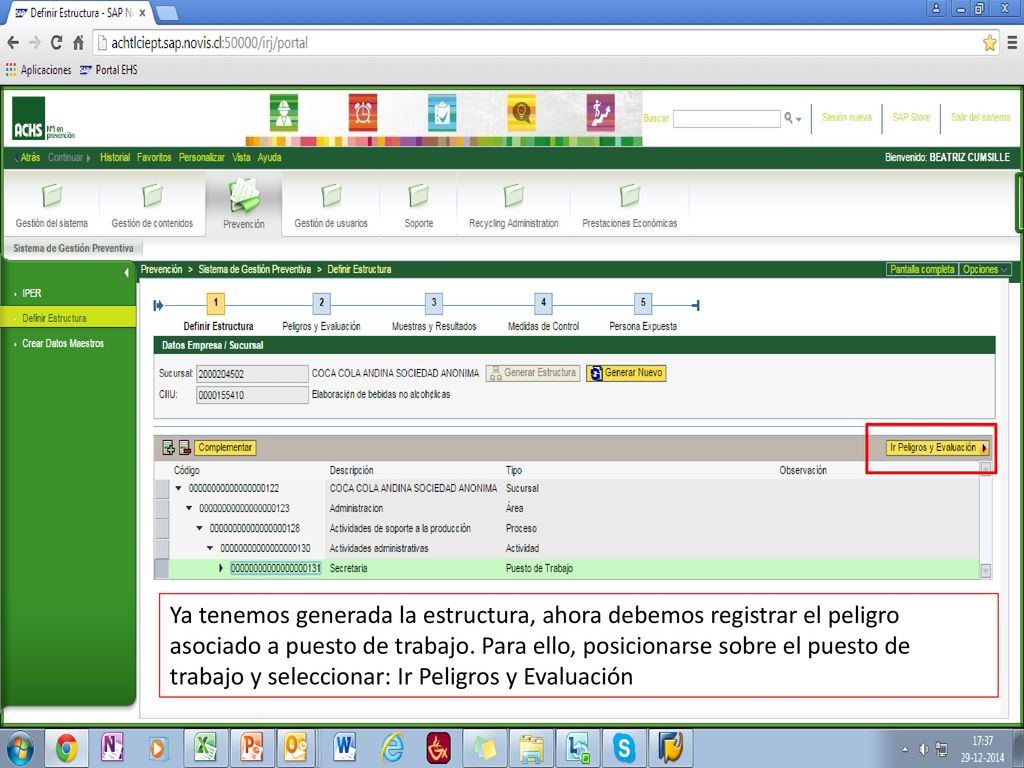
Task: Open Recycling Administration folder icon
Action: click(x=513, y=195)
